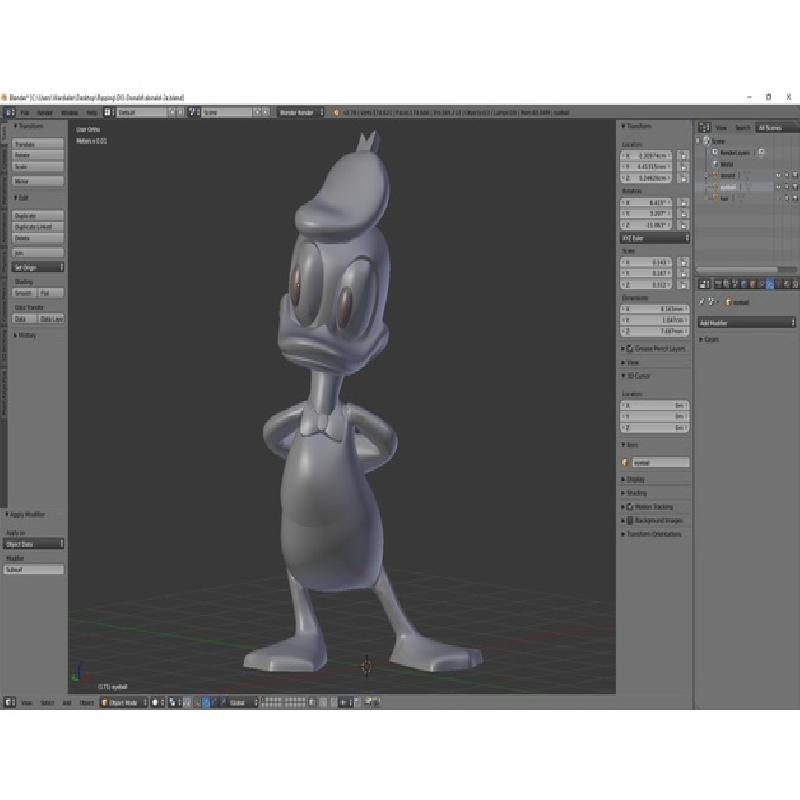Click the Smooth shading button

point(23,293)
